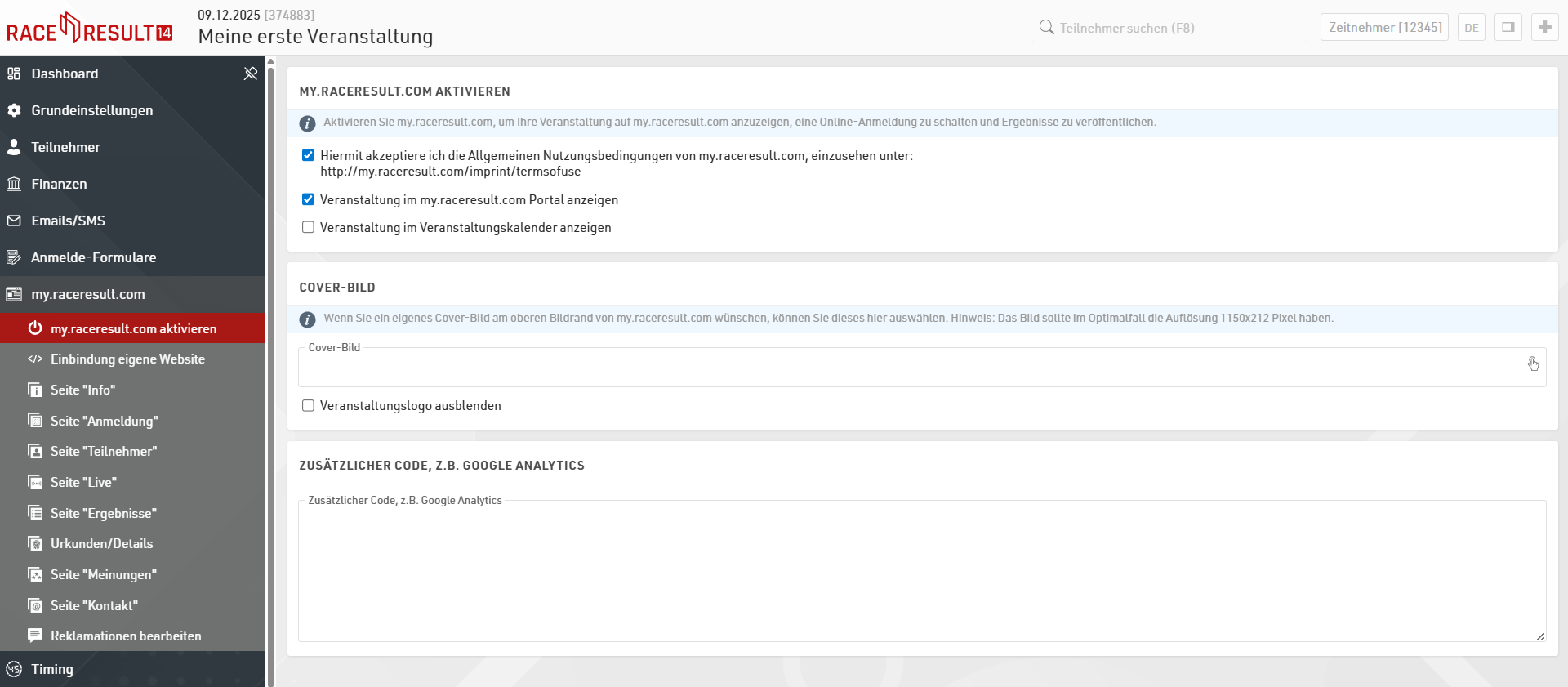The image size is (1568, 687).
Task: Click the Zeitnehmer [12345] button
Action: tap(1384, 27)
